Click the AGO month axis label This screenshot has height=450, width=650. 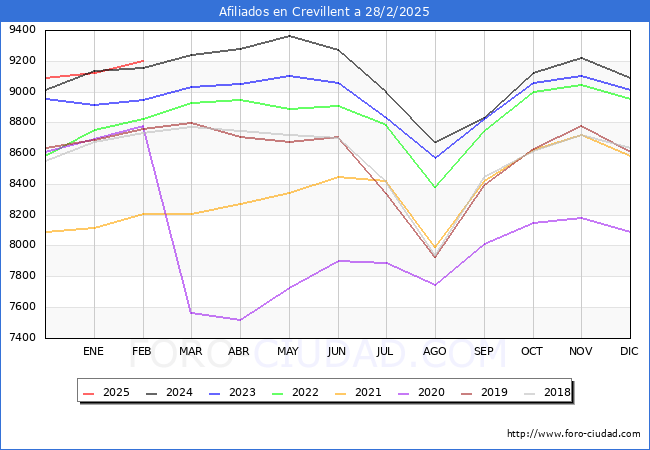(x=434, y=351)
